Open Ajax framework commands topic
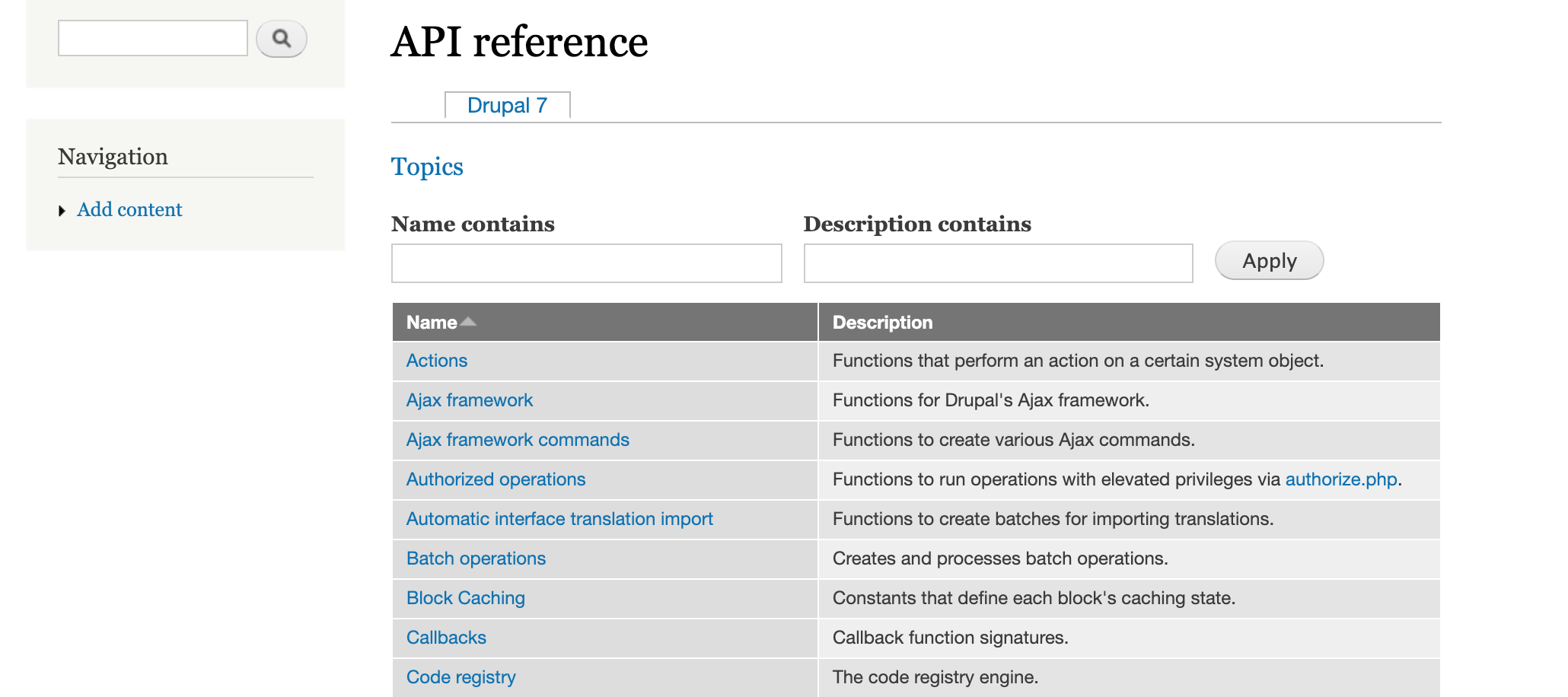The width and height of the screenshot is (1568, 697). pyautogui.click(x=518, y=440)
